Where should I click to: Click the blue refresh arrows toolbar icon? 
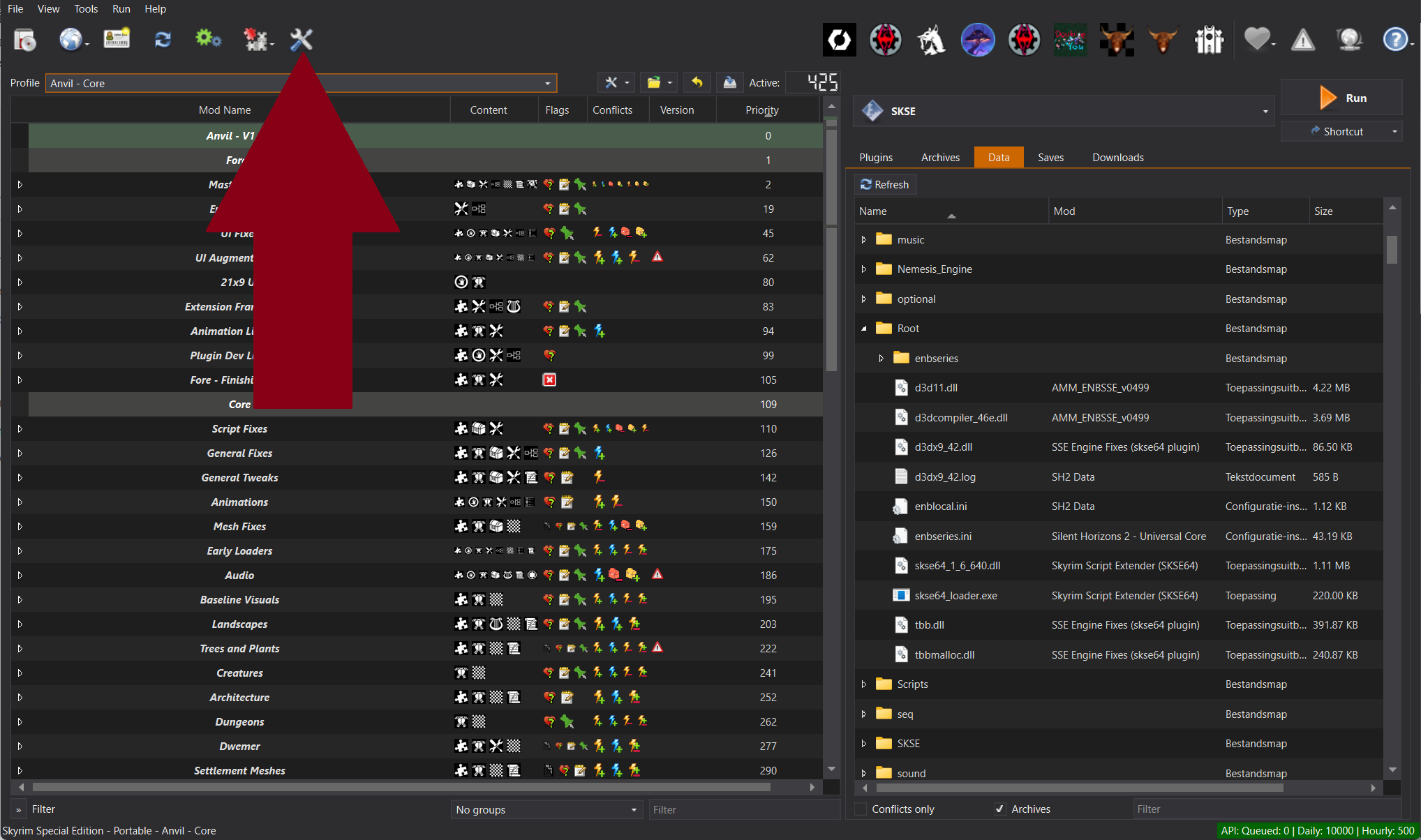pyautogui.click(x=163, y=40)
